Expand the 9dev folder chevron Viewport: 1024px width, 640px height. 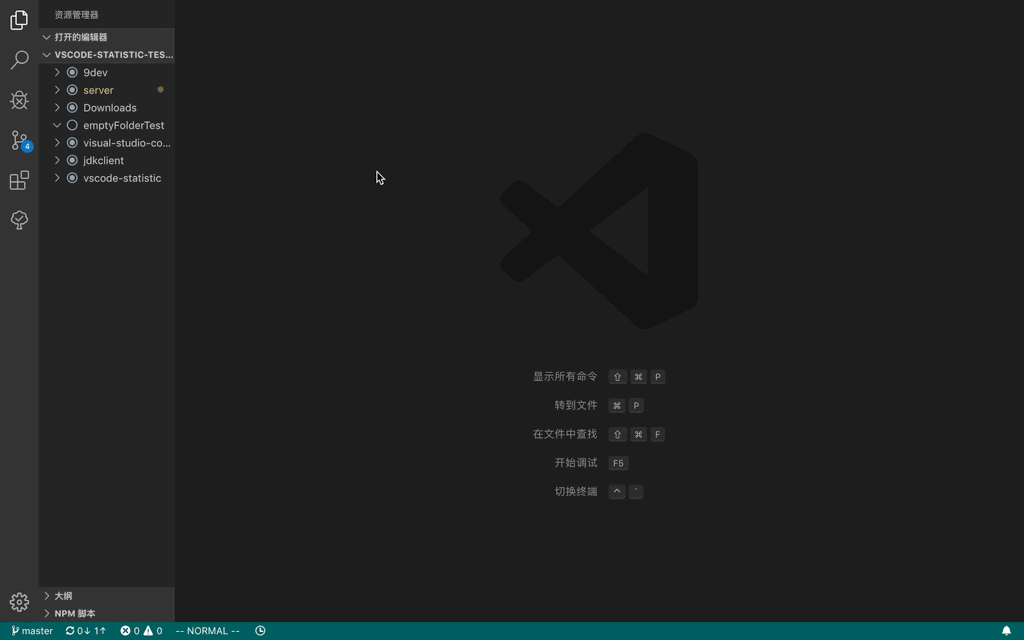(57, 72)
